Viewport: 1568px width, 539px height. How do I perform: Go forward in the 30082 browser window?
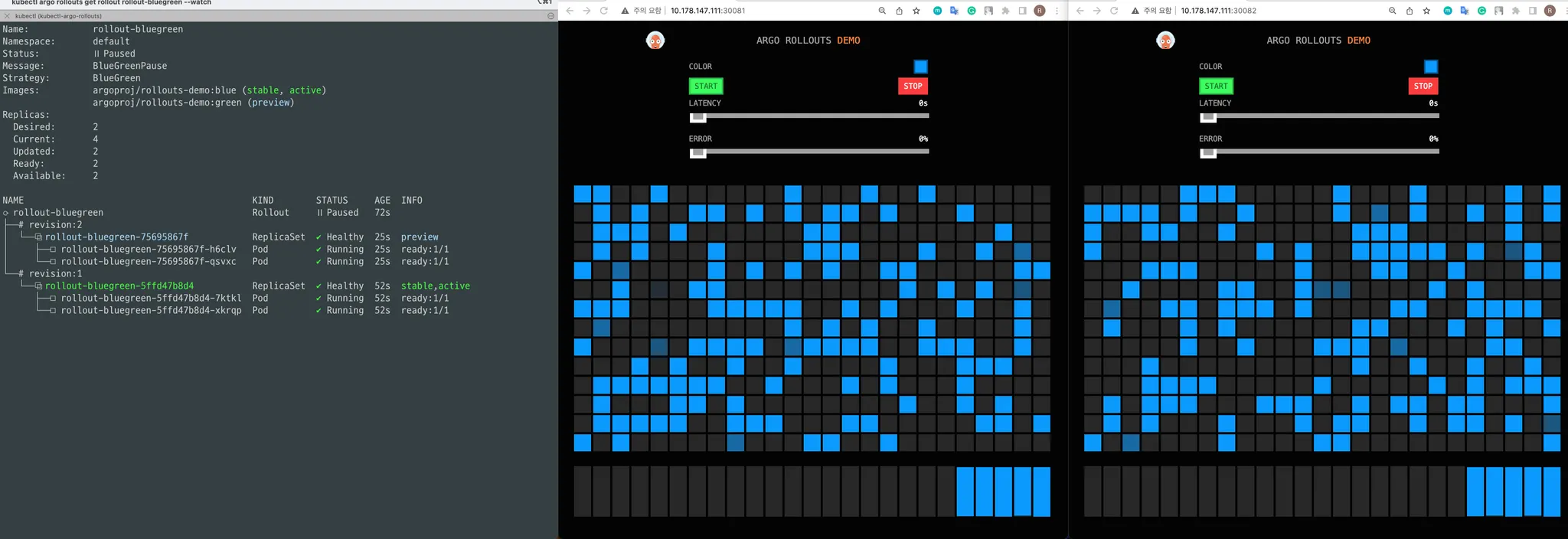[1096, 11]
